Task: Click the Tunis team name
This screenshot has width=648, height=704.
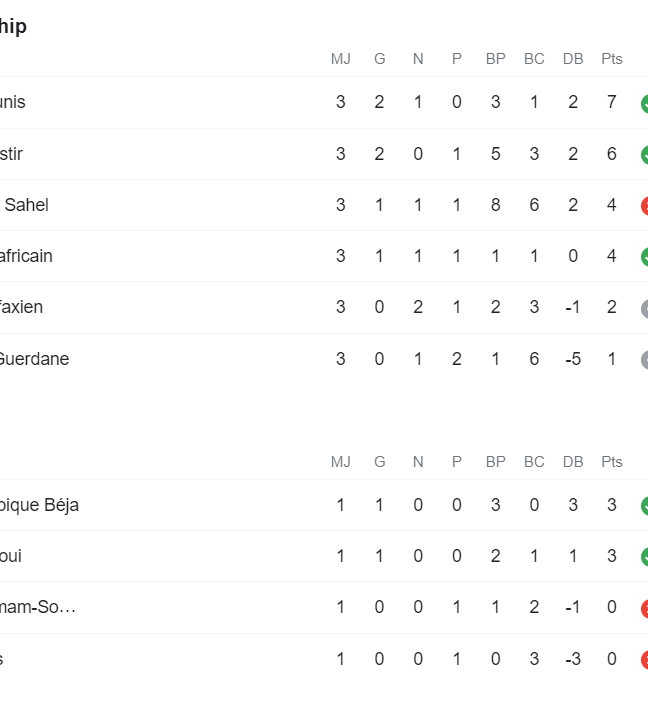Action: coord(13,102)
